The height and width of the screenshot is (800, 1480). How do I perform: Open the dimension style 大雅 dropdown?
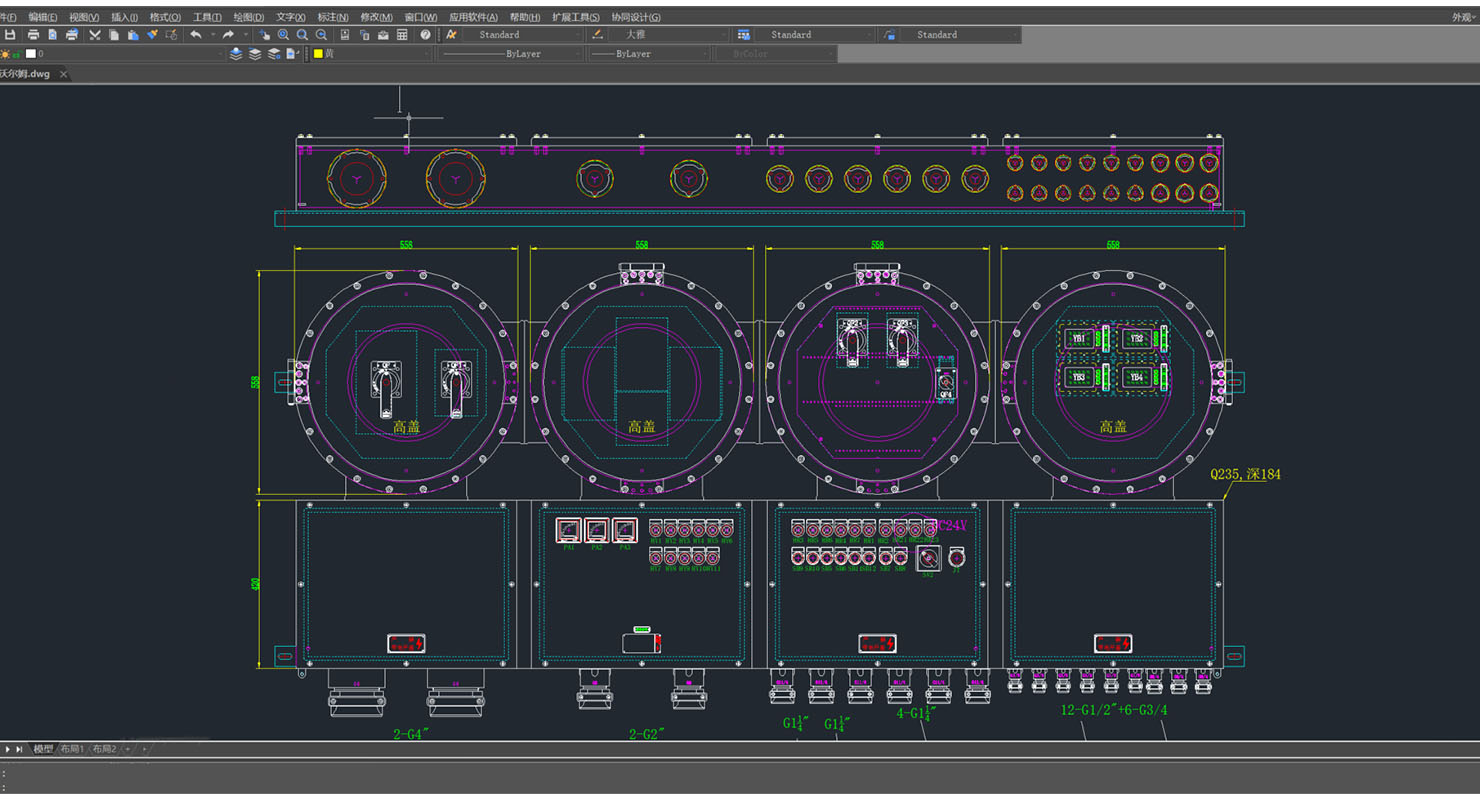(723, 35)
